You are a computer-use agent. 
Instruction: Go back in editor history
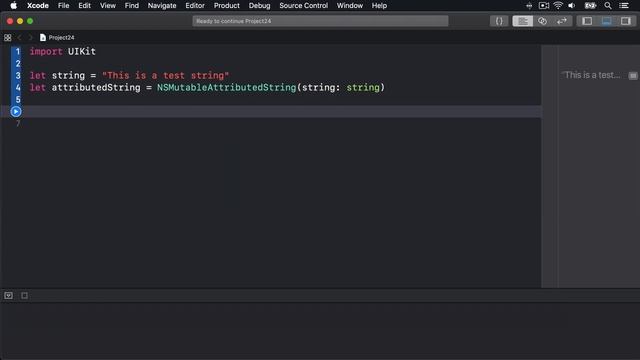[19, 38]
